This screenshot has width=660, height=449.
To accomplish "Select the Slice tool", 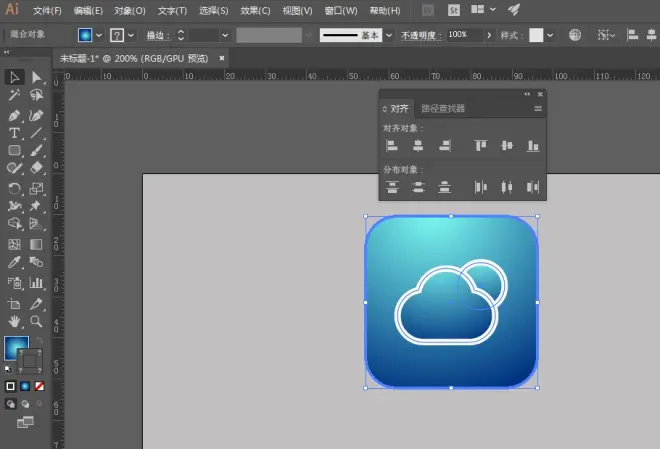I will (x=36, y=303).
